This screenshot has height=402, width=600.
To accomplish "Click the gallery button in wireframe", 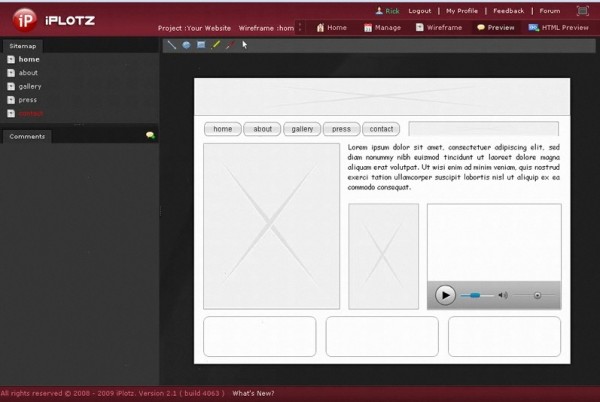I will (302, 129).
